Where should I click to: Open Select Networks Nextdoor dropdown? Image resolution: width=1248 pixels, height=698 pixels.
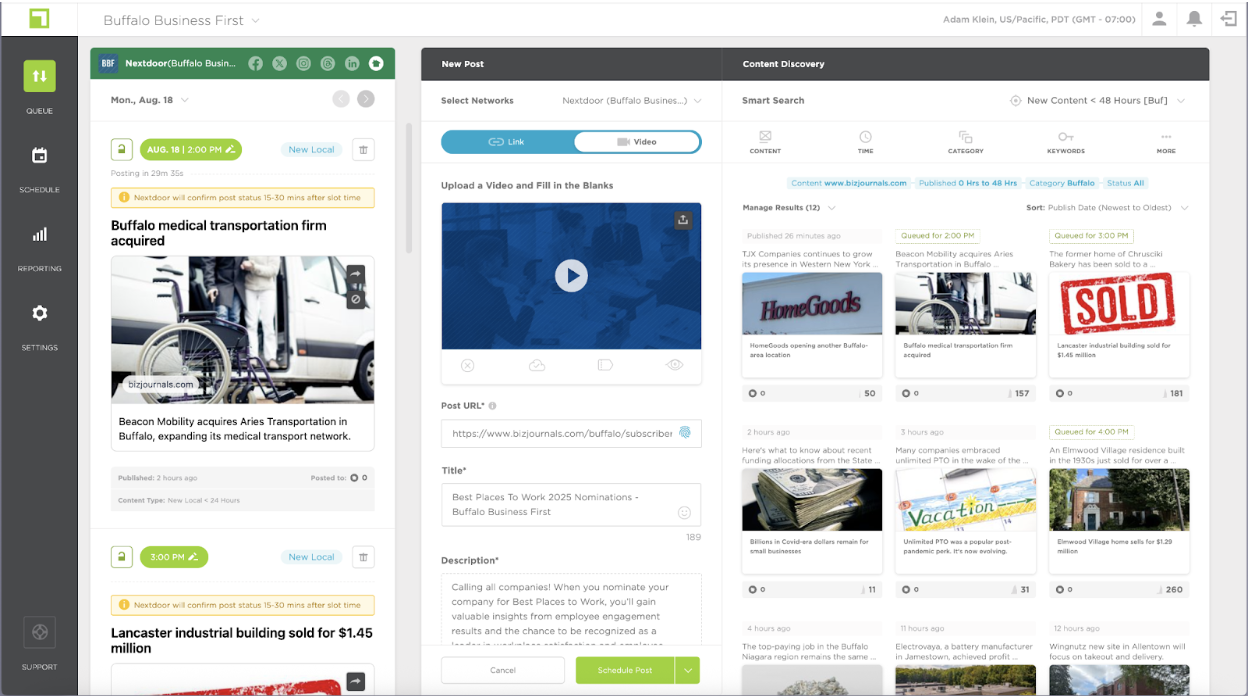coord(632,101)
